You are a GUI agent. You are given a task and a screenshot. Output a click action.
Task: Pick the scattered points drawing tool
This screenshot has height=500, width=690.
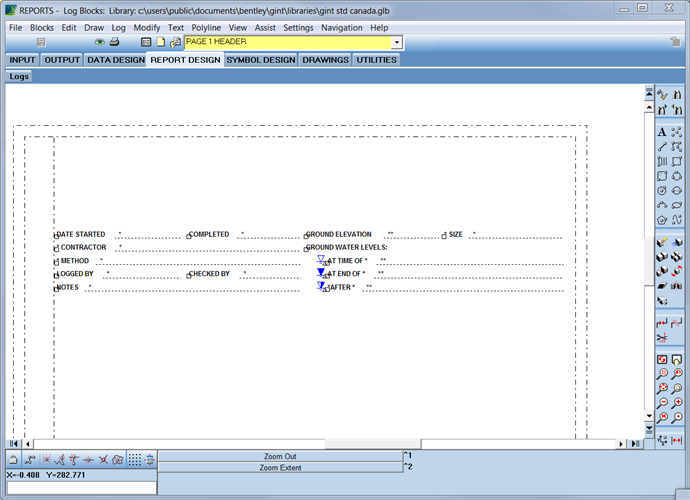pos(677,132)
